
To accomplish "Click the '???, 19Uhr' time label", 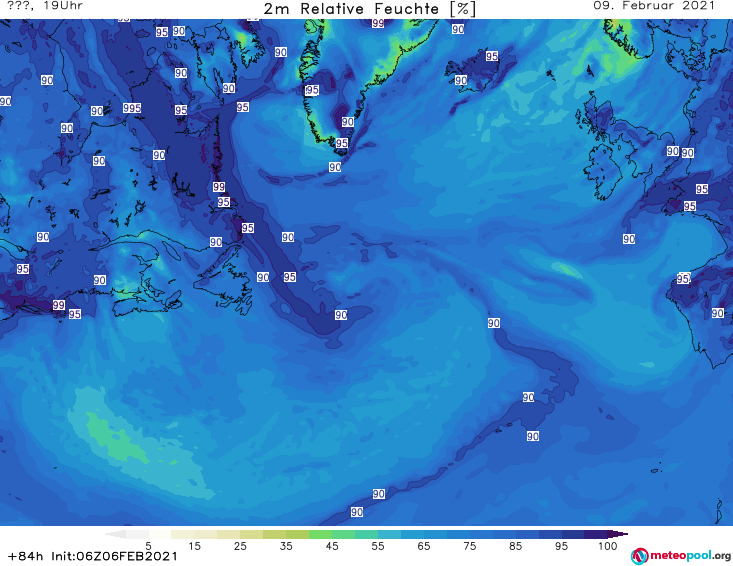I will 45,6.
